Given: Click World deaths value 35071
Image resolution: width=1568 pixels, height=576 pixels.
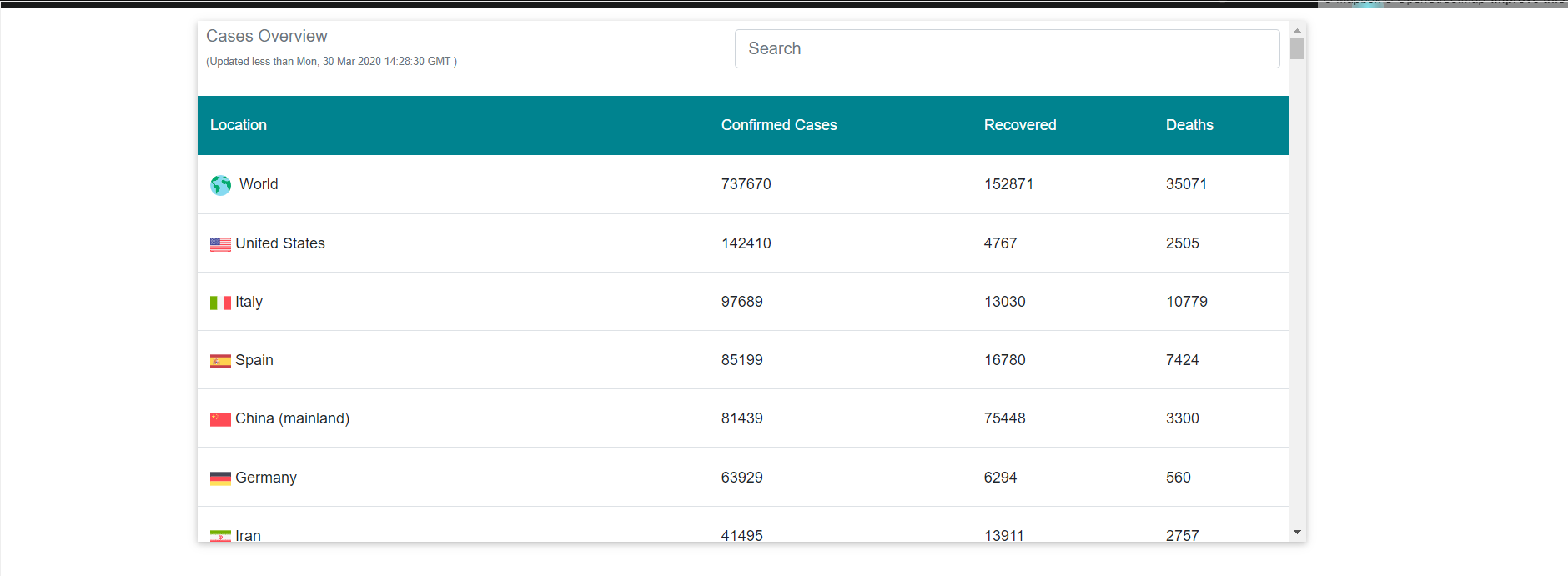Looking at the screenshot, I should [1186, 184].
